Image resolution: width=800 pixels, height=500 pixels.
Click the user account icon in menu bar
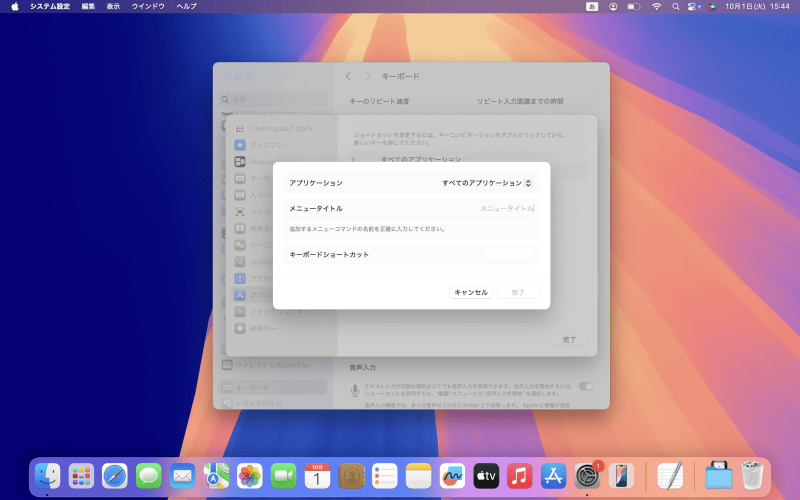pos(613,7)
